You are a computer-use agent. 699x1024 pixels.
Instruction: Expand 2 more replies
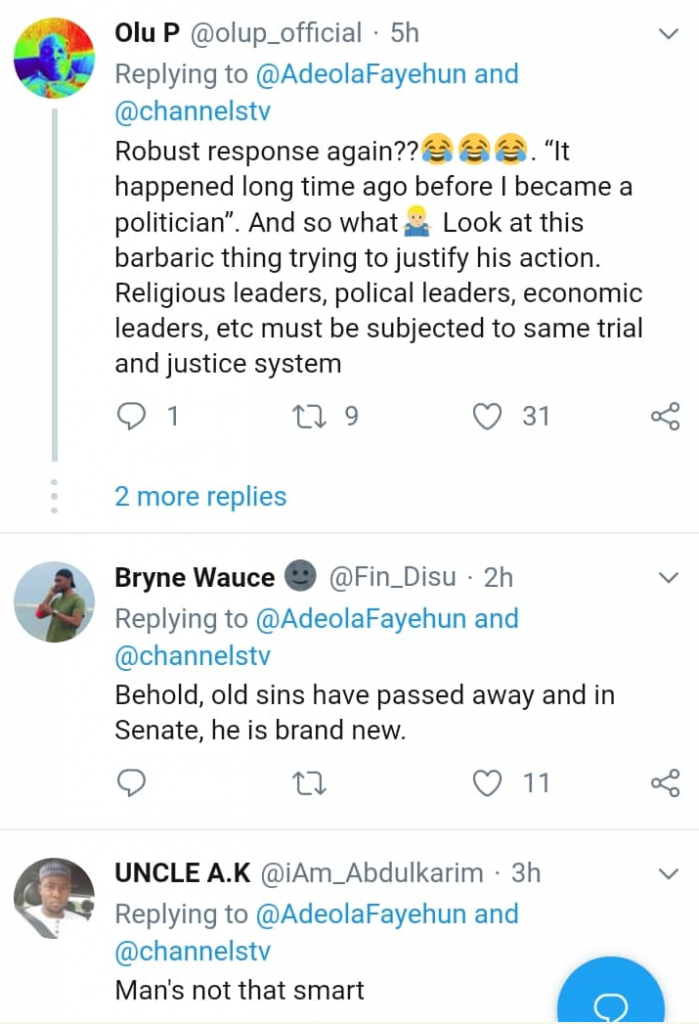coord(200,496)
